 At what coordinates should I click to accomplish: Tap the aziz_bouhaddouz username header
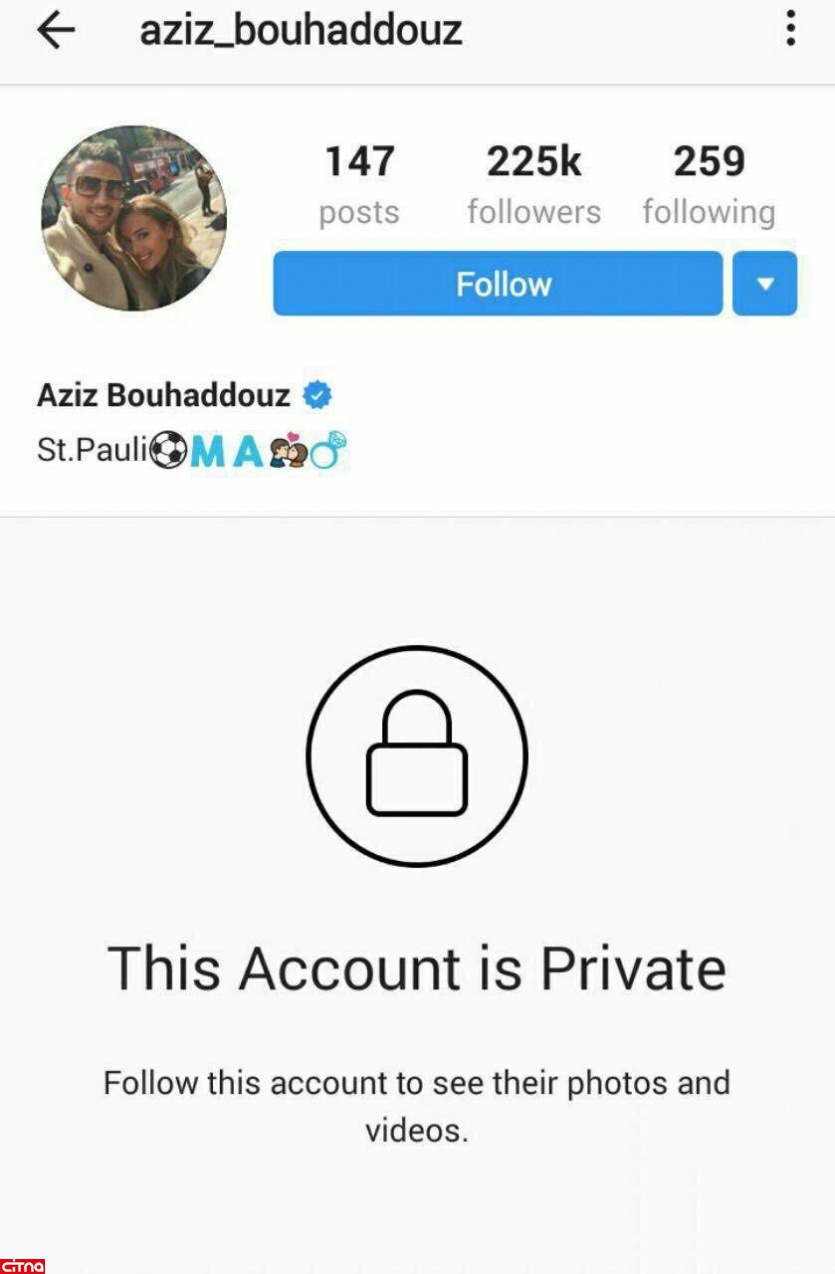point(301,31)
